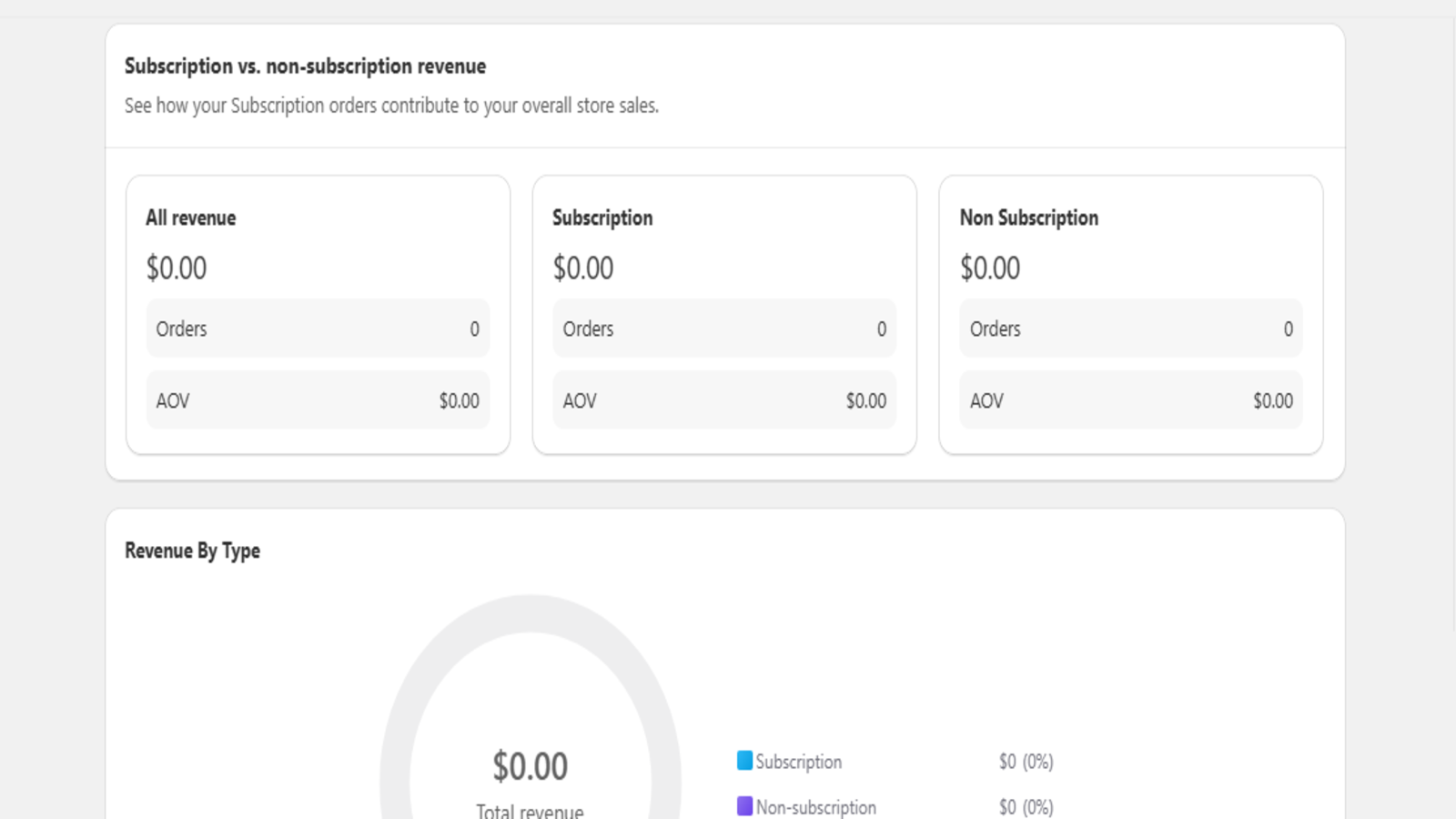Click the Revenue By Type heading
Viewport: 1456px width, 819px height.
[192, 551]
